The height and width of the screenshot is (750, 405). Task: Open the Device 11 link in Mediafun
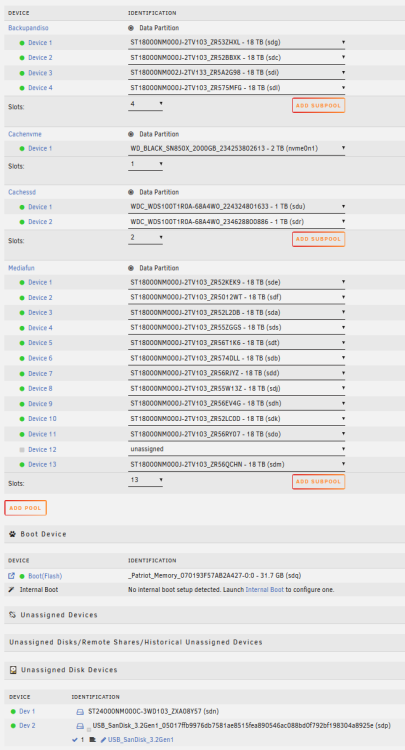tap(42, 434)
